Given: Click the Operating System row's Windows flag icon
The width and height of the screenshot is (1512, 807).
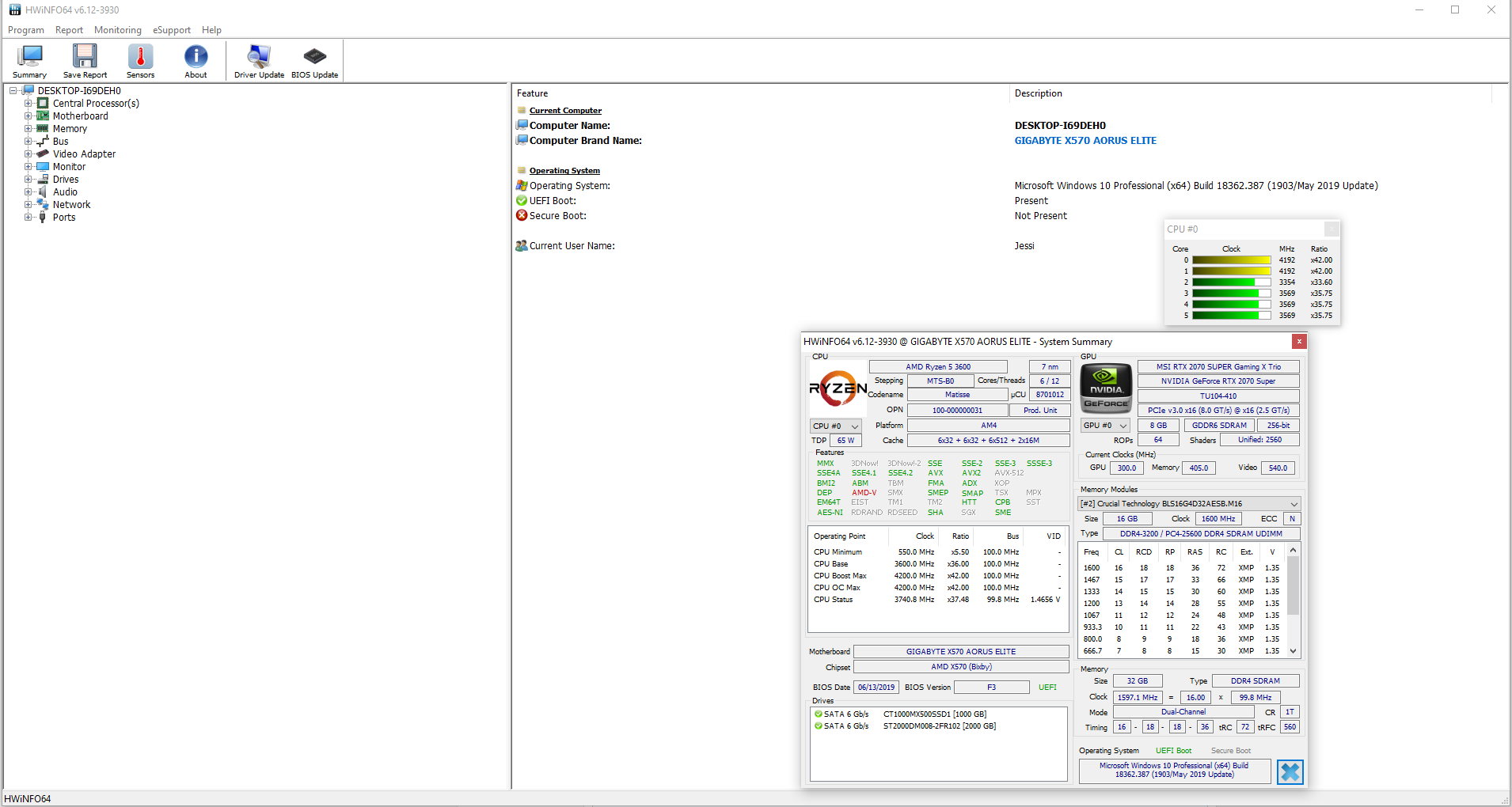Looking at the screenshot, I should (x=522, y=185).
